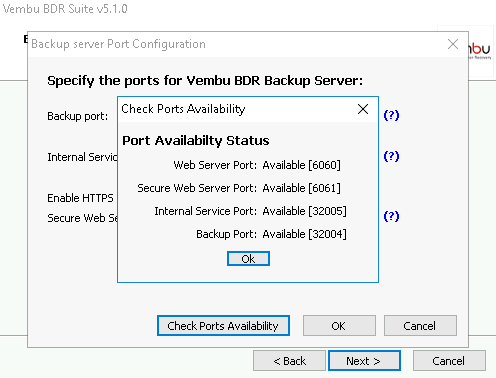Click the Check Ports Availability button

223,326
